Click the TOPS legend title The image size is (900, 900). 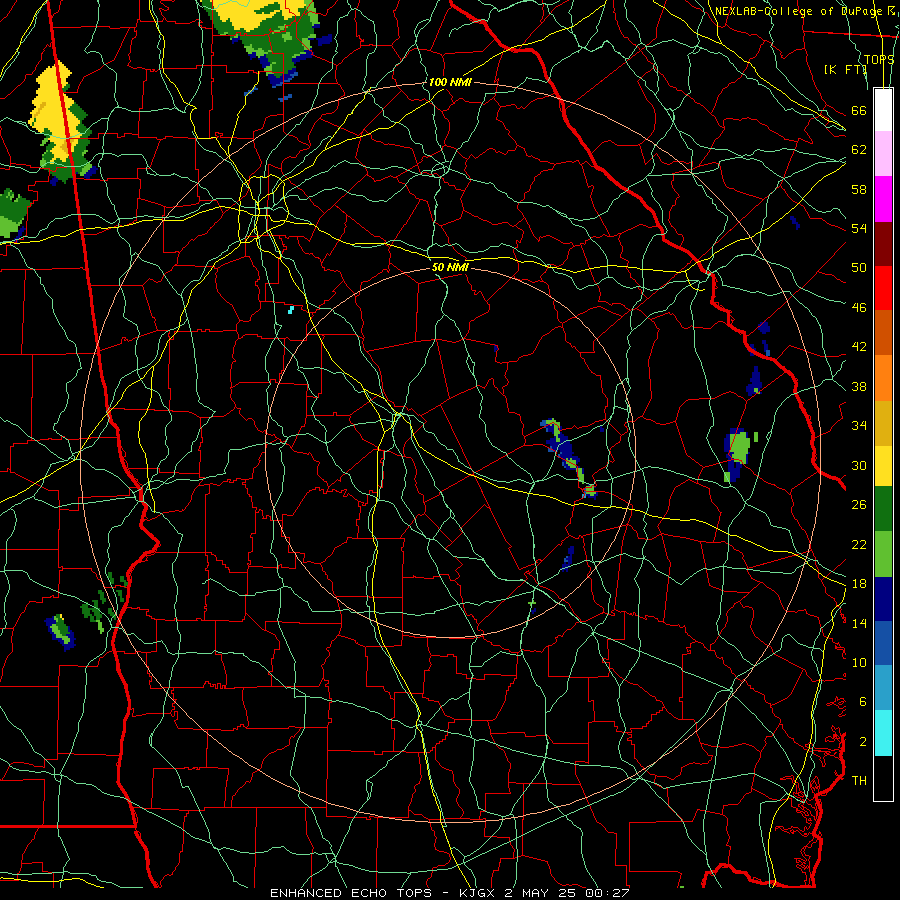pos(878,59)
